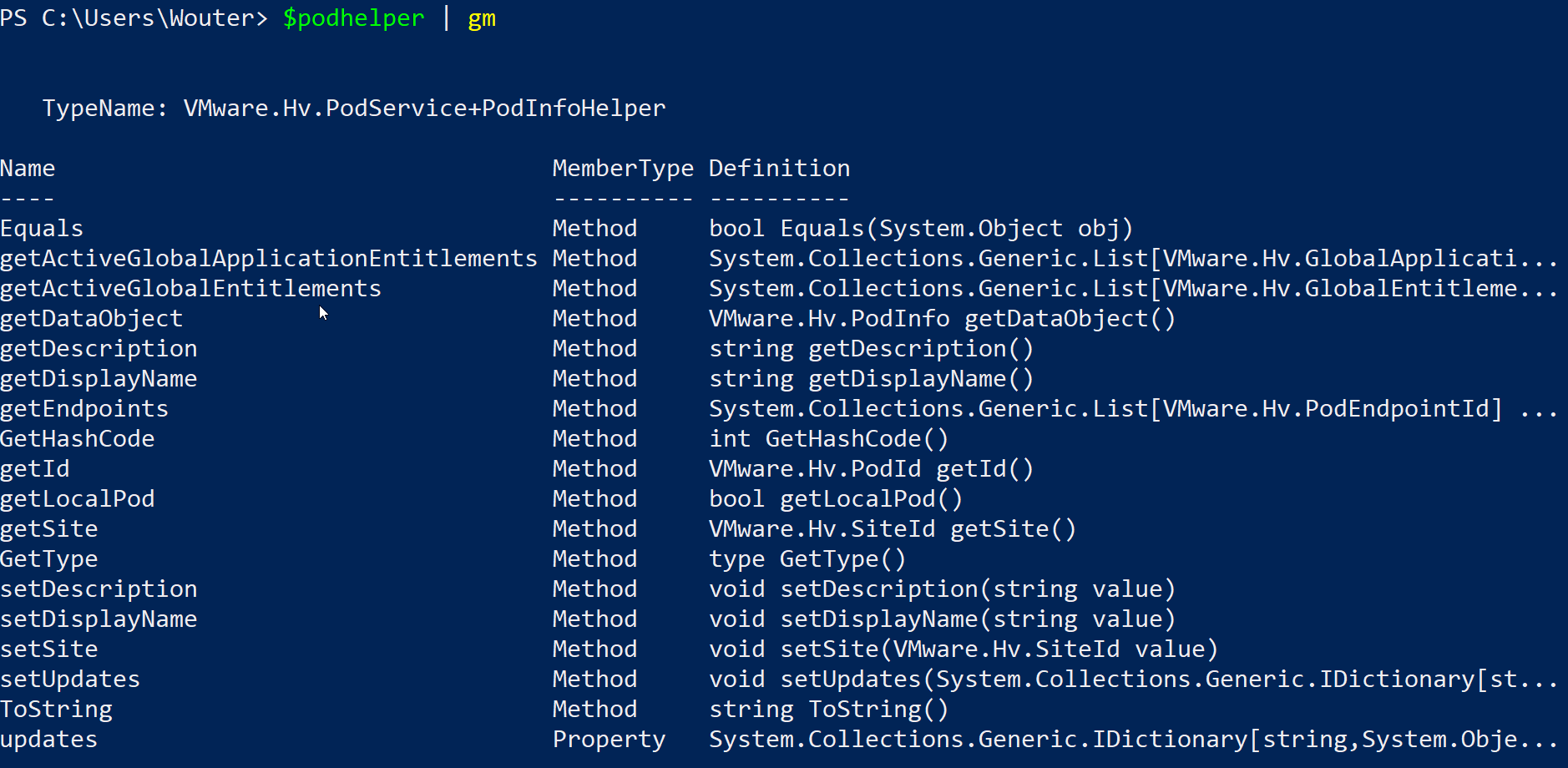The height and width of the screenshot is (768, 1568).
Task: Click the updates property's IDictionary definition
Action: (x=1133, y=740)
